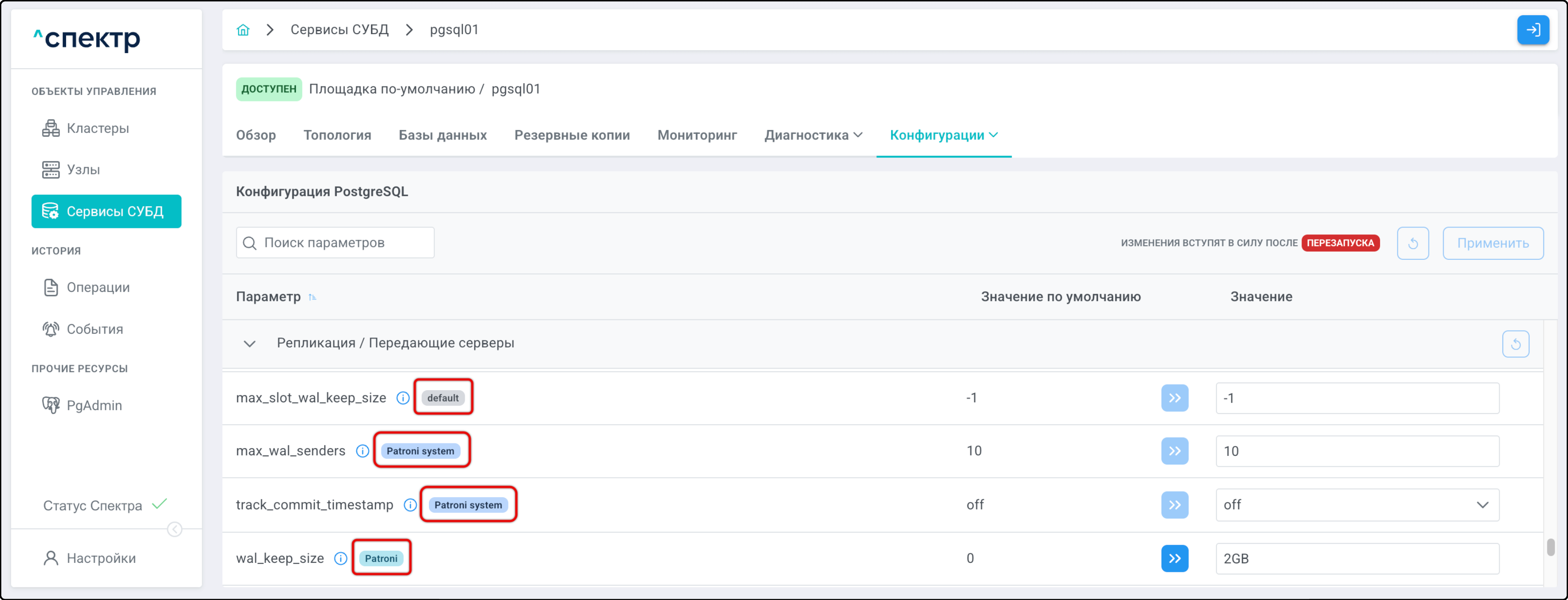
Task: Open track_commit_timestamp value dropdown
Action: coord(1357,505)
